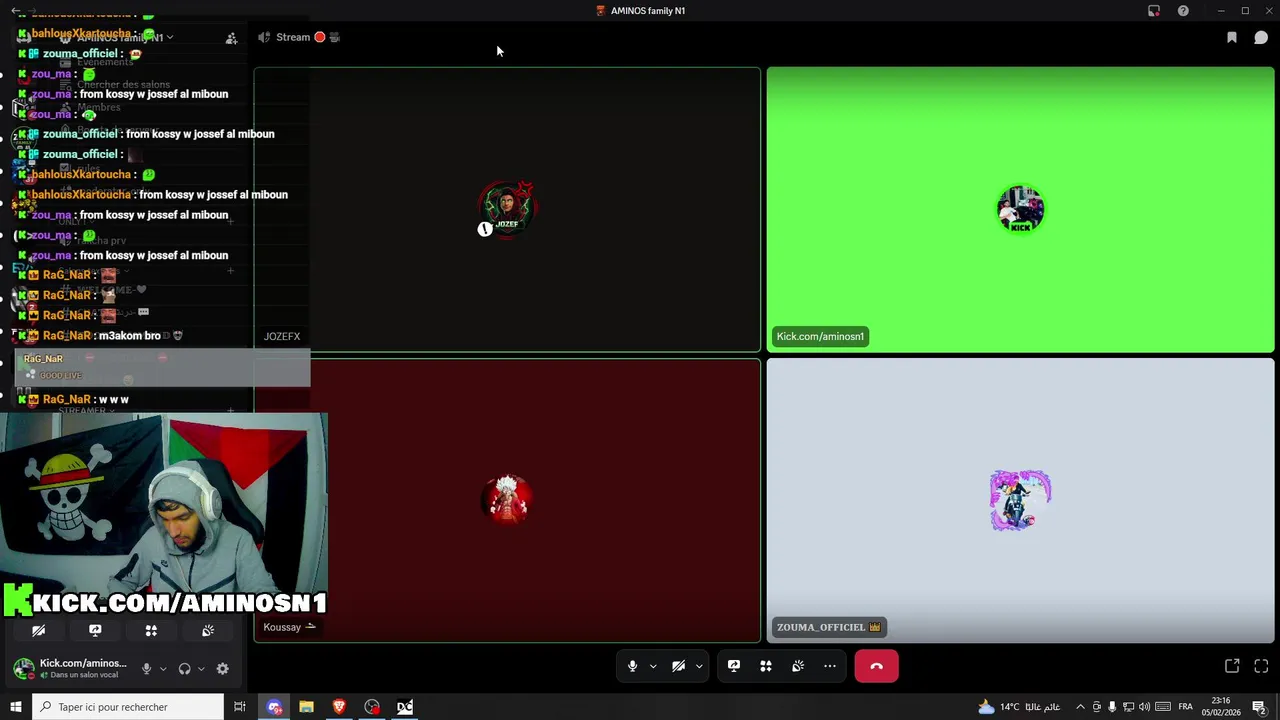
Task: Mute microphone in the call control bar
Action: pyautogui.click(x=632, y=666)
